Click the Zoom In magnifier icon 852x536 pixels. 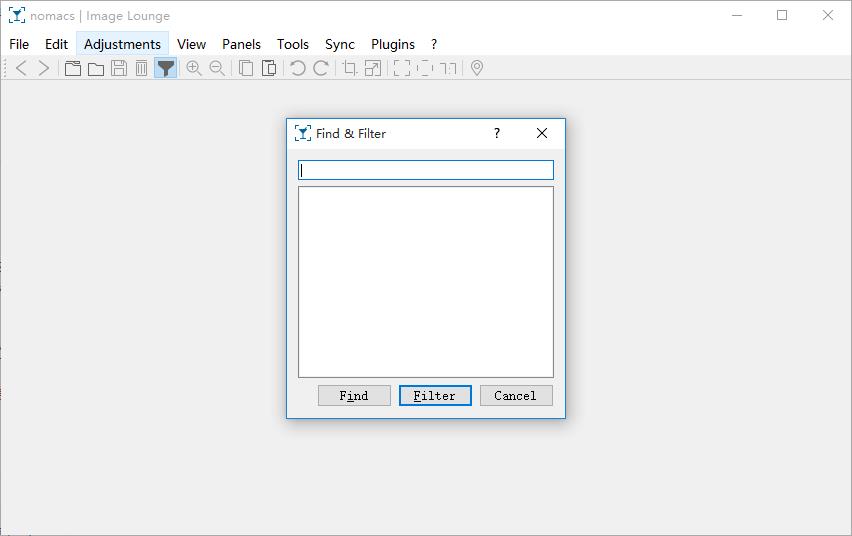point(193,68)
